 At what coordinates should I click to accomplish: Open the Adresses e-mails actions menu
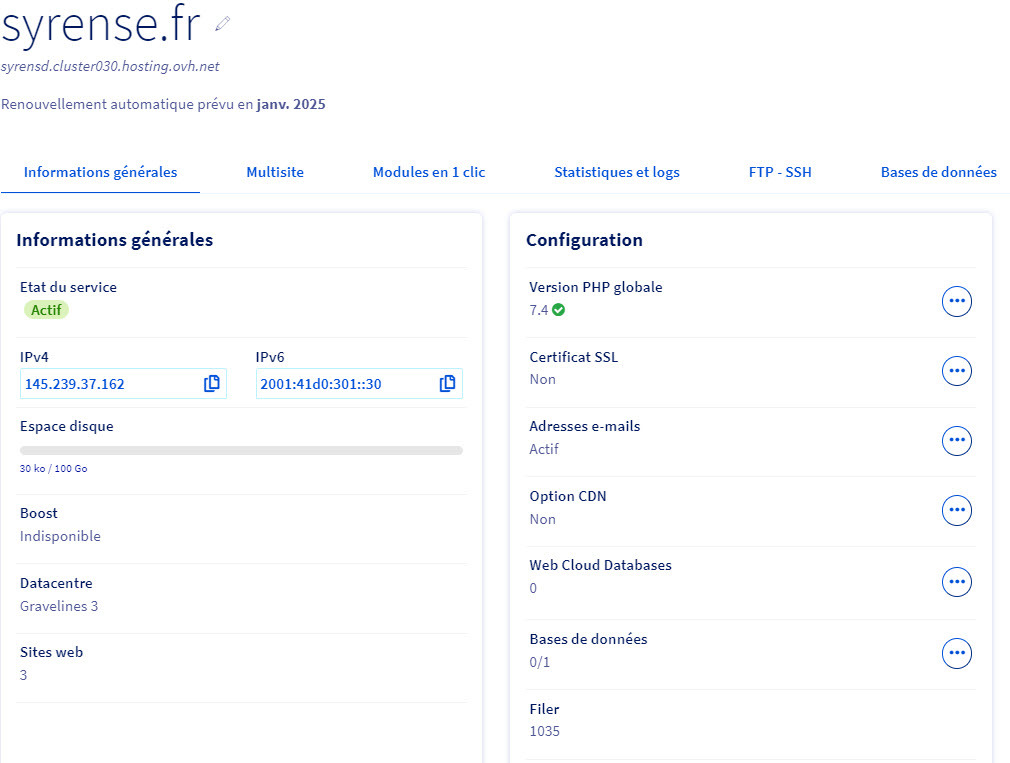coord(957,440)
